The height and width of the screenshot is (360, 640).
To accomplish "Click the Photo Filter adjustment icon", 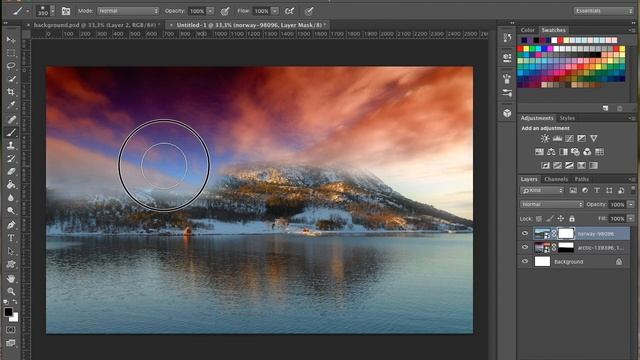I will coord(575,152).
